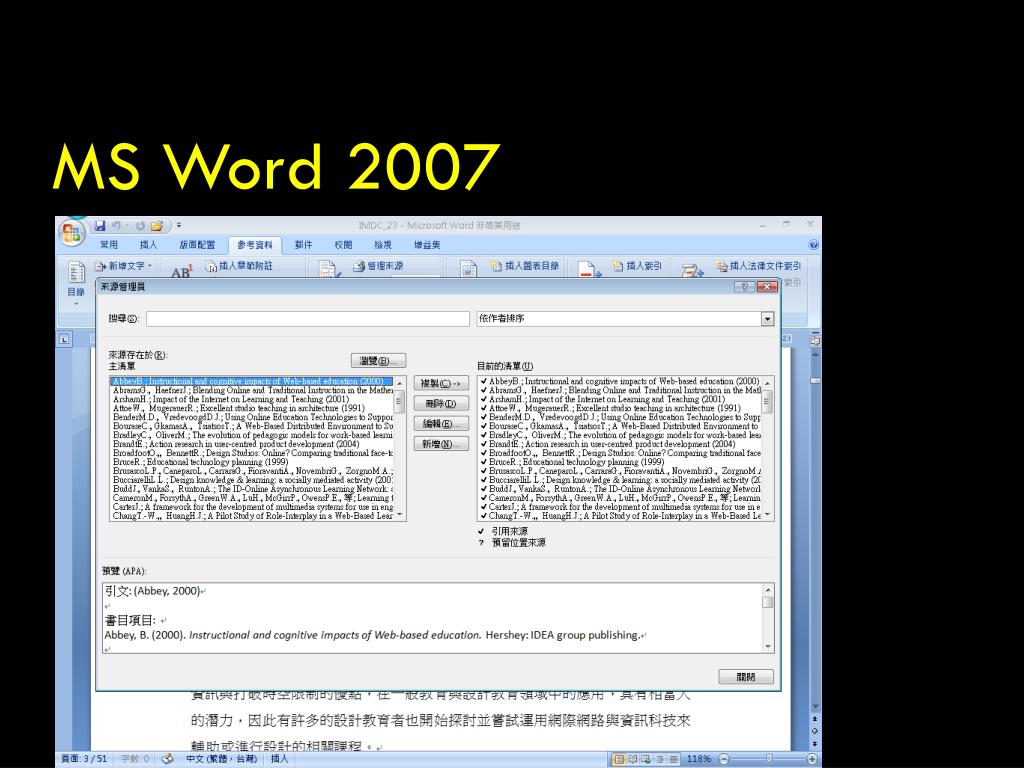Screen dimensions: 1024x768
Task: Open the 版面配置 ribbon tab
Action: pyautogui.click(x=197, y=245)
